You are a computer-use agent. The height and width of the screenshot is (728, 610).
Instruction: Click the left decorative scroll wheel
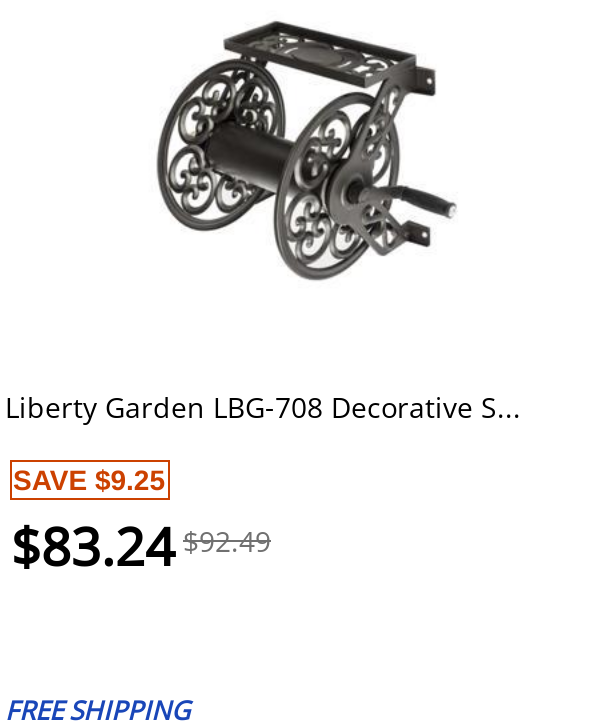(x=218, y=146)
